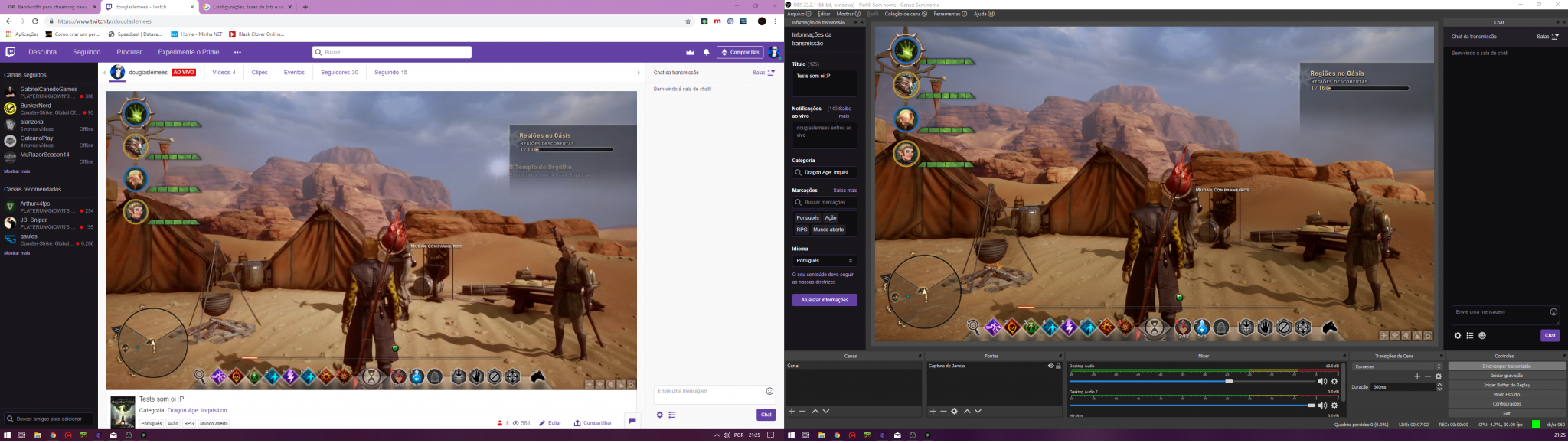
Task: Open the Eventos tab on Twitch channel
Action: tap(294, 73)
